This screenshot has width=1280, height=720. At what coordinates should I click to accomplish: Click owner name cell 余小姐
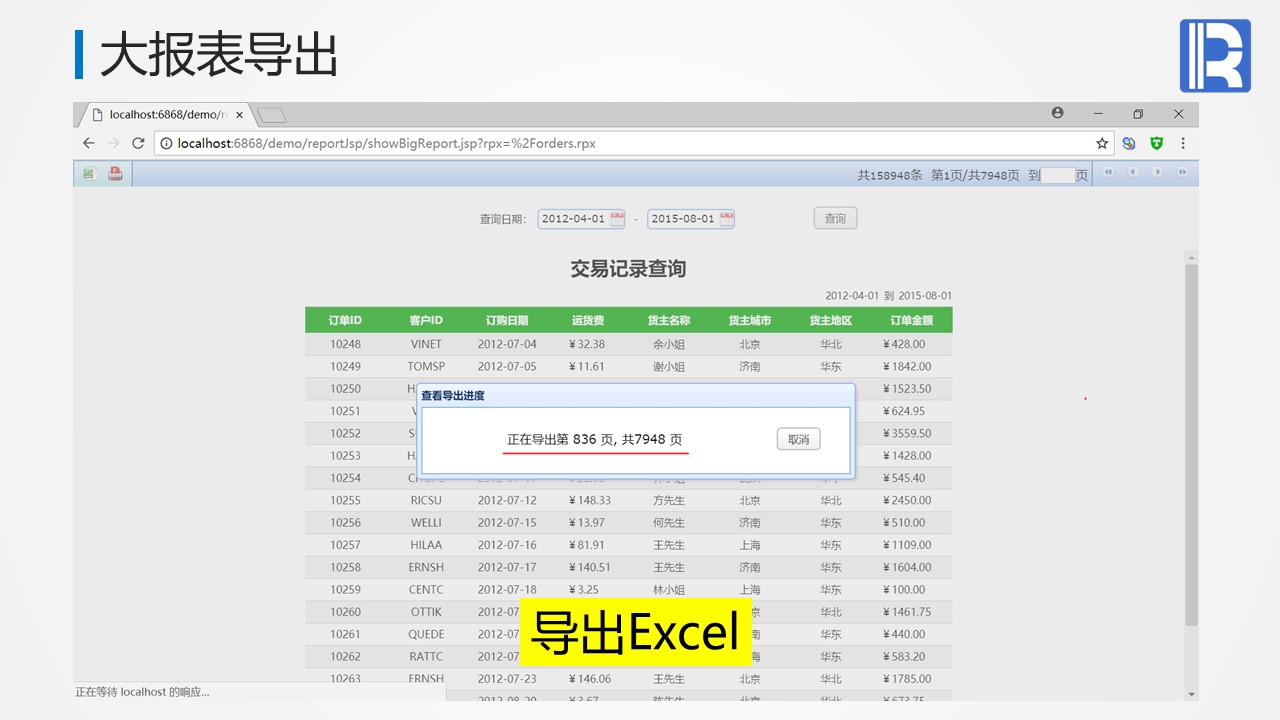(669, 344)
